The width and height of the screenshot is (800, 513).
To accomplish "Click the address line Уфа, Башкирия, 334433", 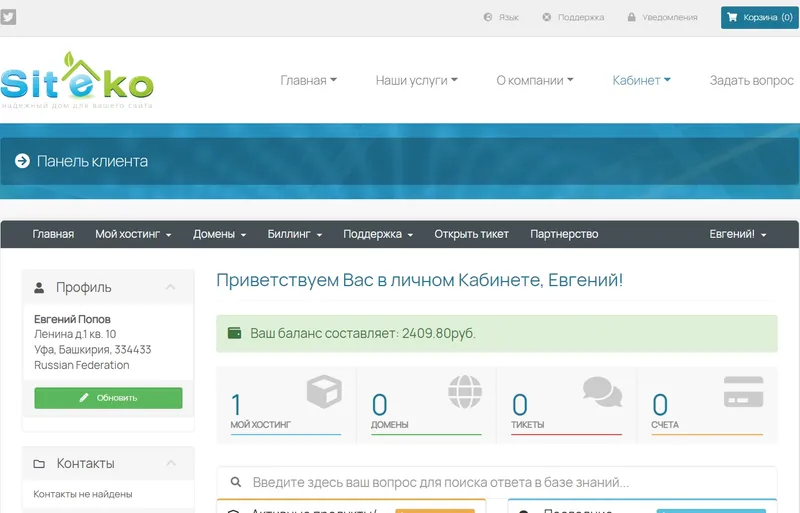I will click(93, 350).
